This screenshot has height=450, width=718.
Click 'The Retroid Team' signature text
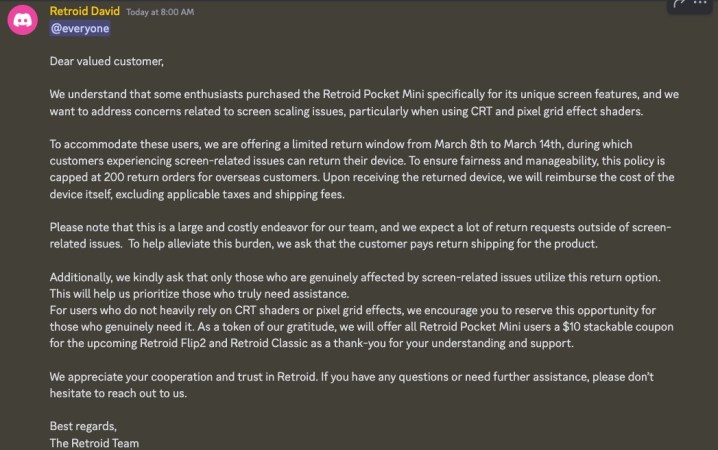coord(95,442)
